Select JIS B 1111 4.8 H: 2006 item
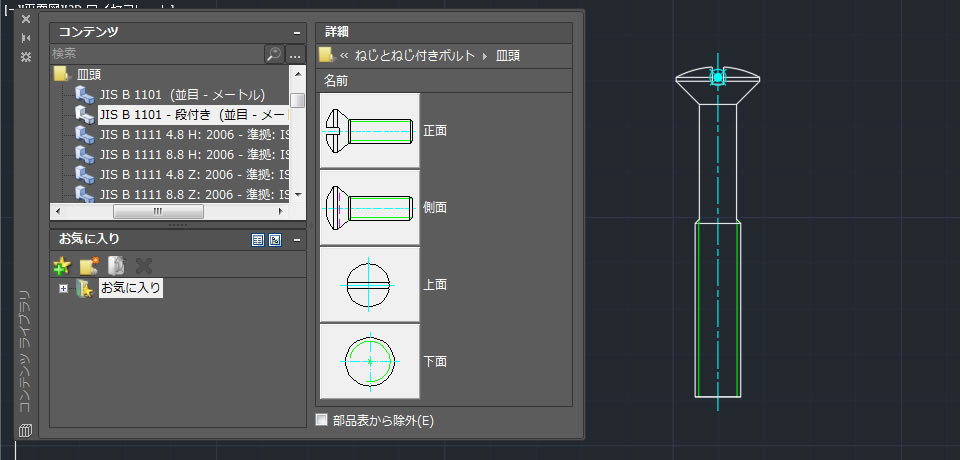 tap(194, 134)
